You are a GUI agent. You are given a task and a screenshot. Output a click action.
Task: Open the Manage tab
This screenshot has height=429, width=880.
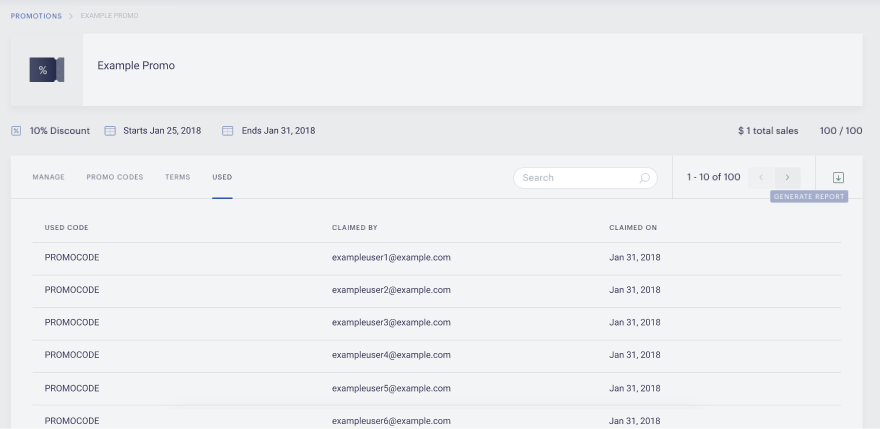(48, 177)
